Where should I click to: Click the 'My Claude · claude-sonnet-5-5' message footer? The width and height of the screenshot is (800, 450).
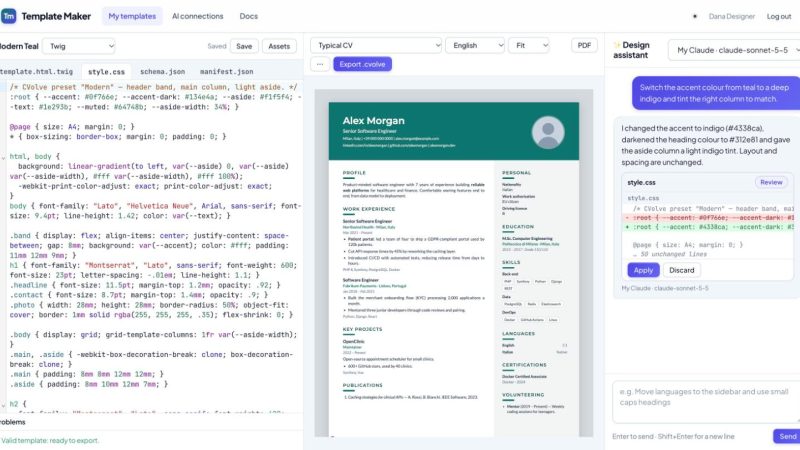[x=665, y=288]
